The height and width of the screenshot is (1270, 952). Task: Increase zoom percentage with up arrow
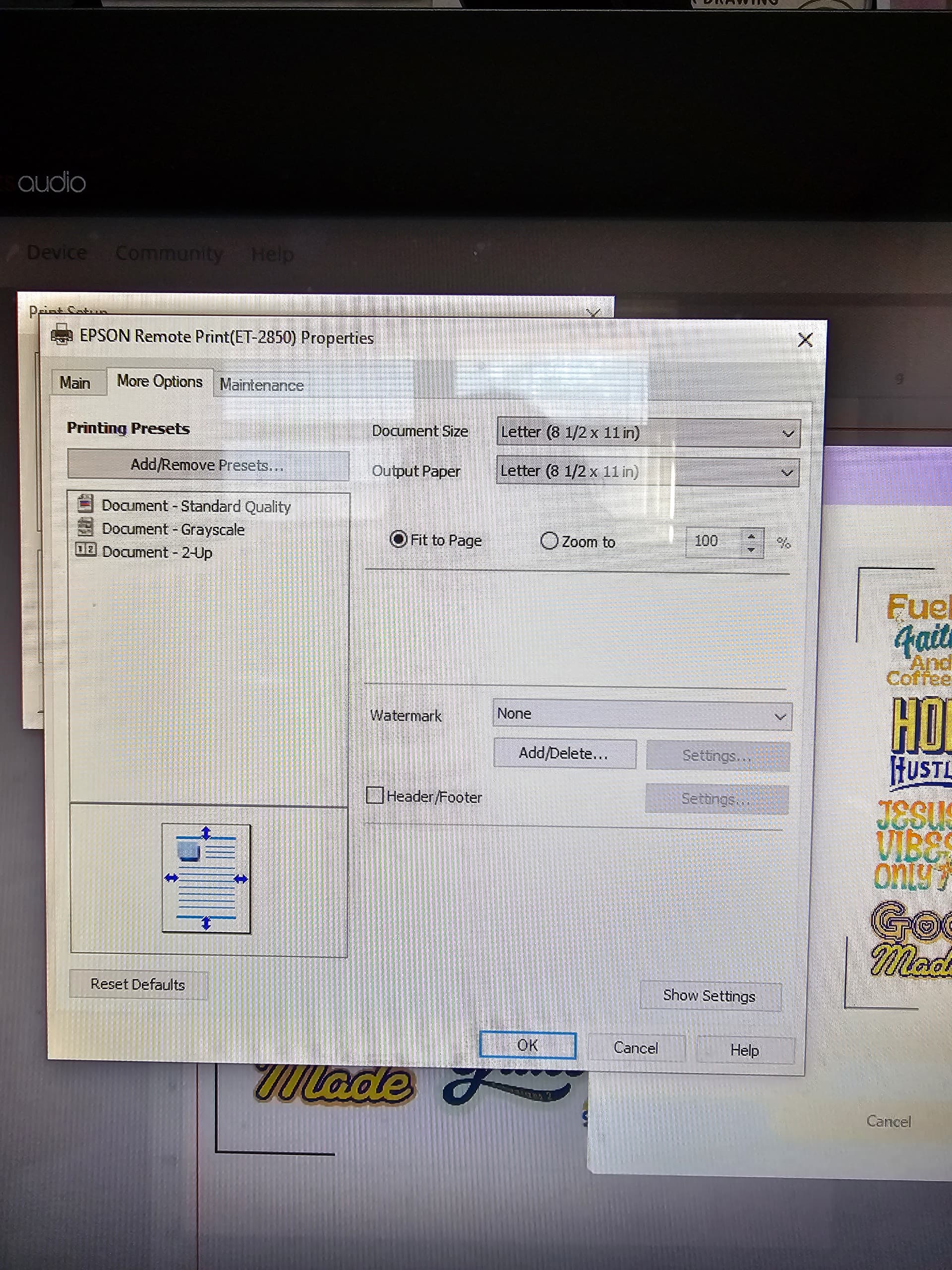(x=751, y=536)
